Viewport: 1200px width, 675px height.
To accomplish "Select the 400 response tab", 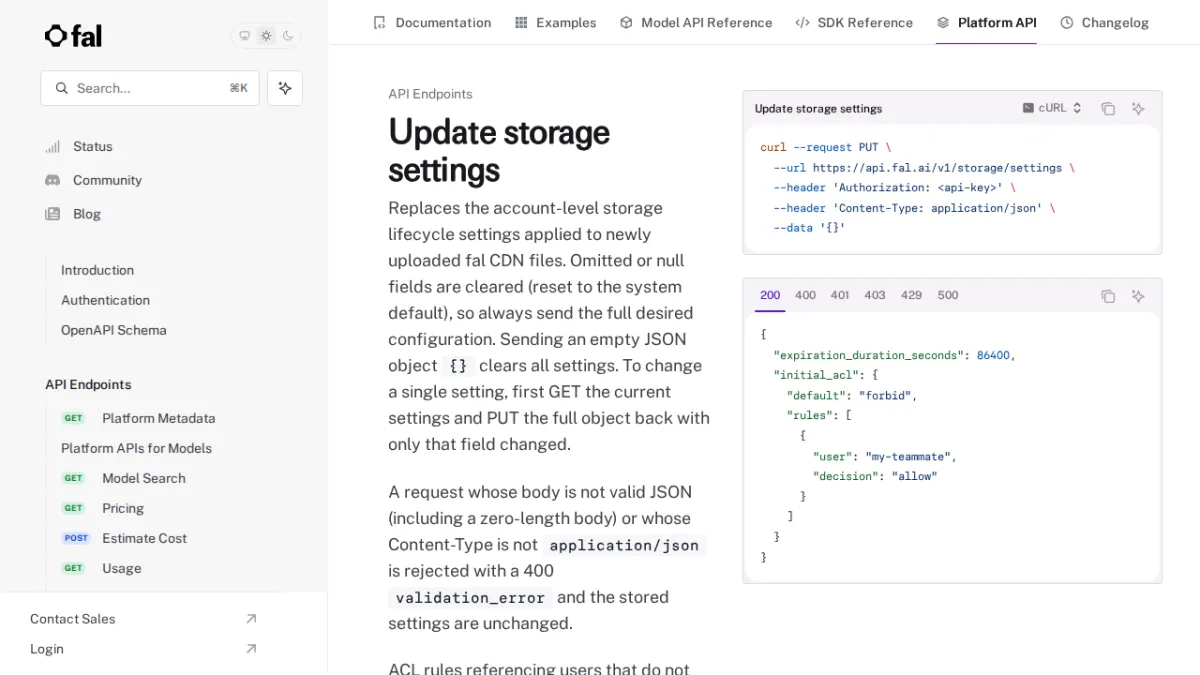I will 805,295.
